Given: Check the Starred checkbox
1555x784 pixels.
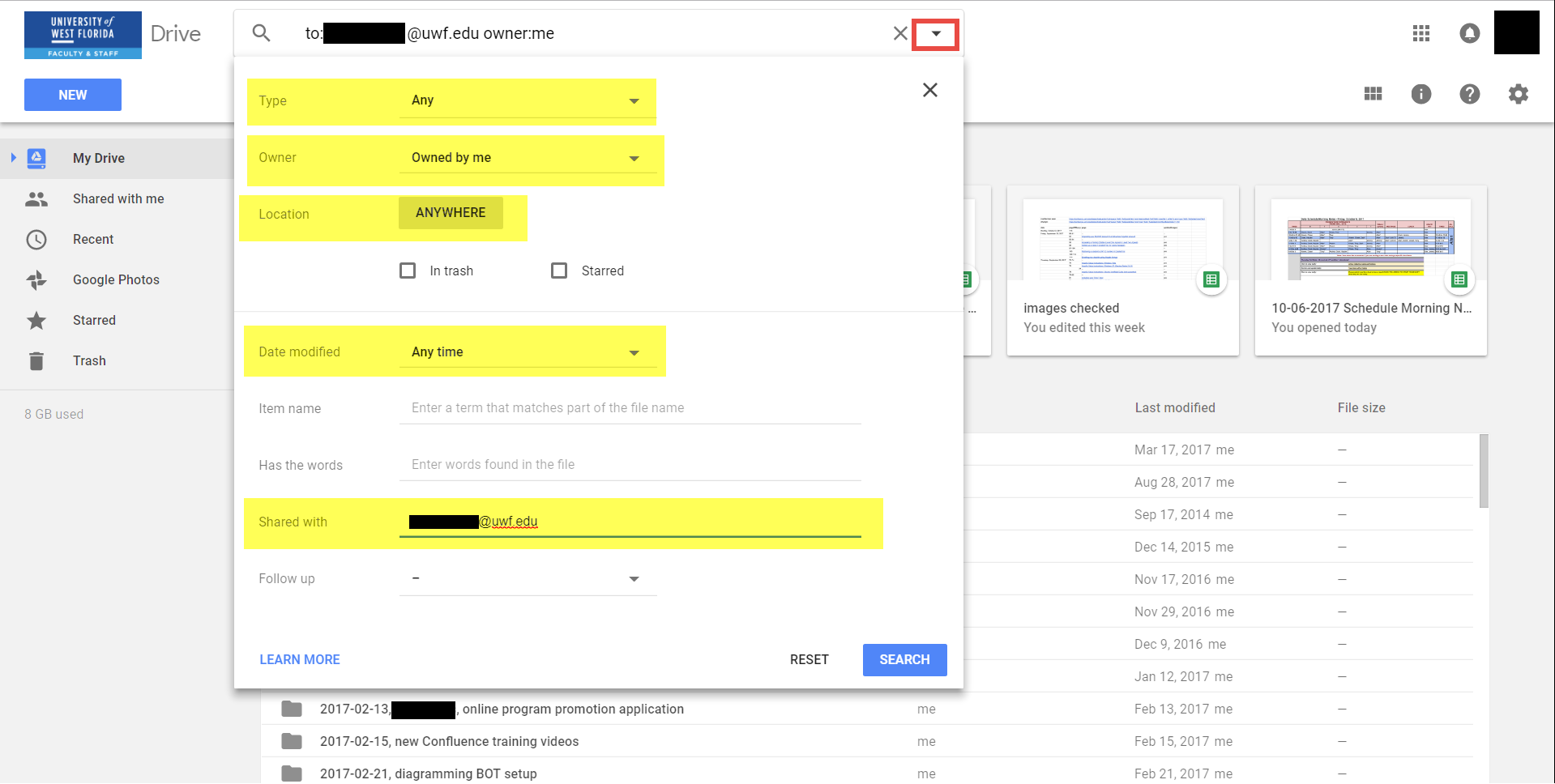Looking at the screenshot, I should [x=559, y=271].
